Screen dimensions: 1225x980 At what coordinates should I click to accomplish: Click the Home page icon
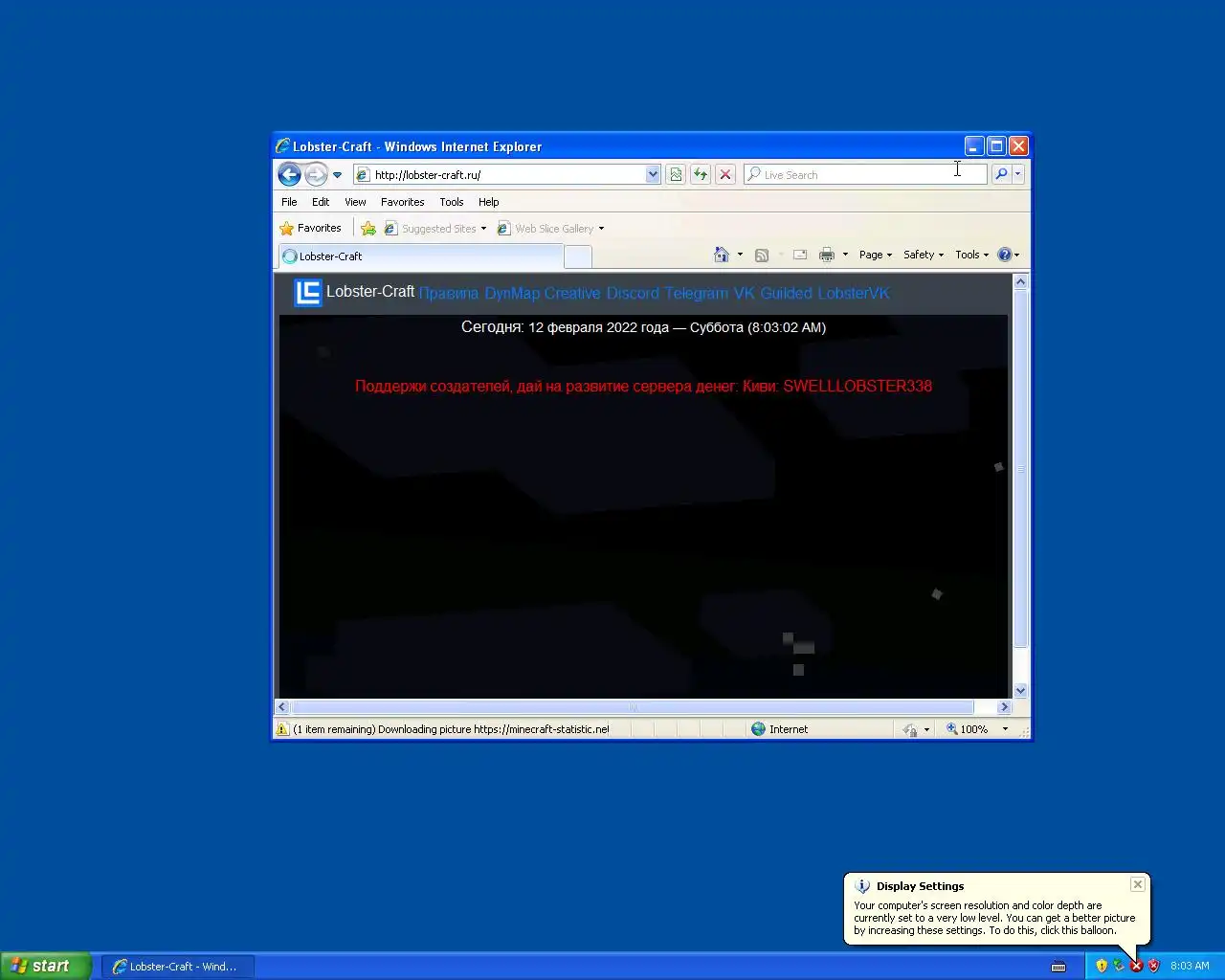pyautogui.click(x=722, y=255)
